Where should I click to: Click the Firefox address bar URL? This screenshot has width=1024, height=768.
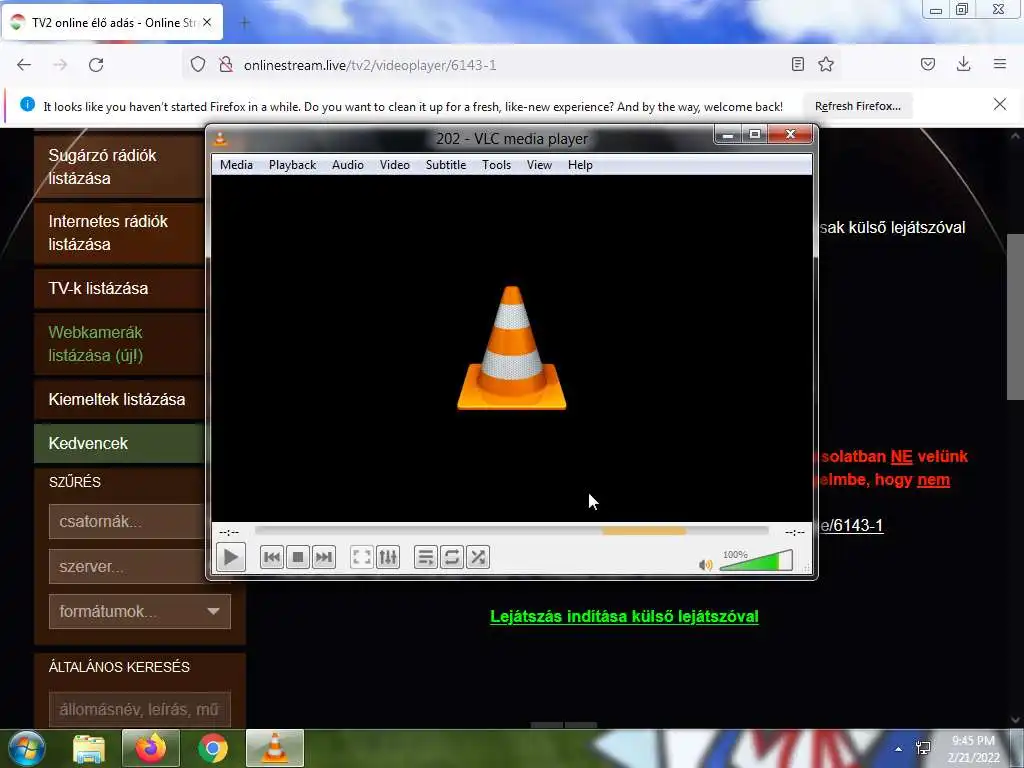pyautogui.click(x=370, y=65)
